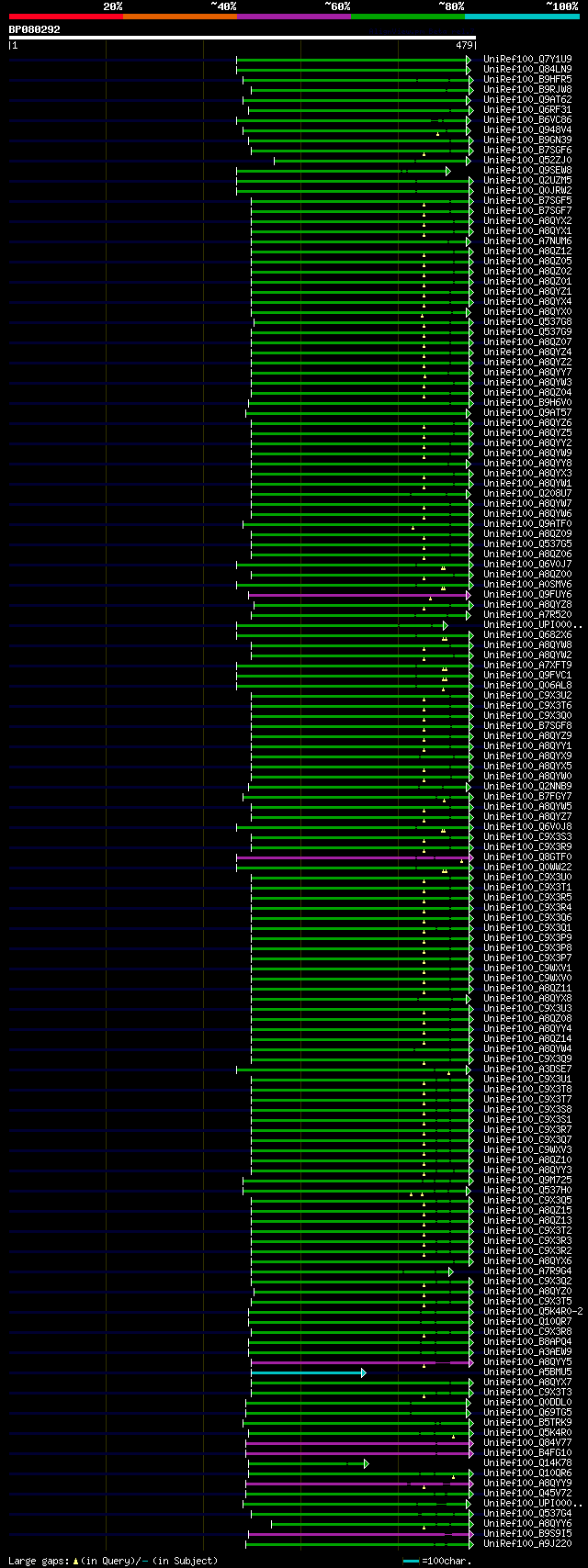
Task: Select the UniRef100_Q537G8 entry
Action: [x=527, y=321]
